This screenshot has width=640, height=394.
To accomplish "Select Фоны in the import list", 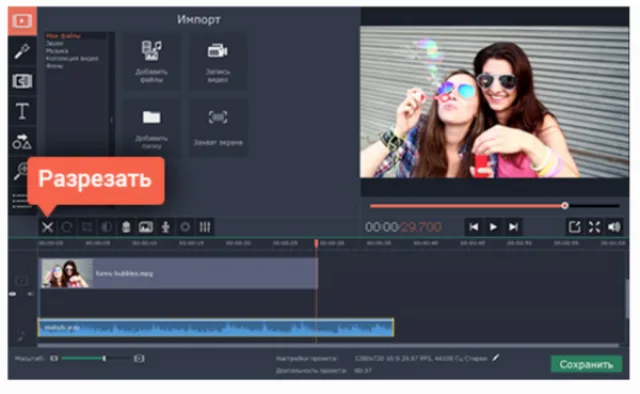I will click(54, 66).
